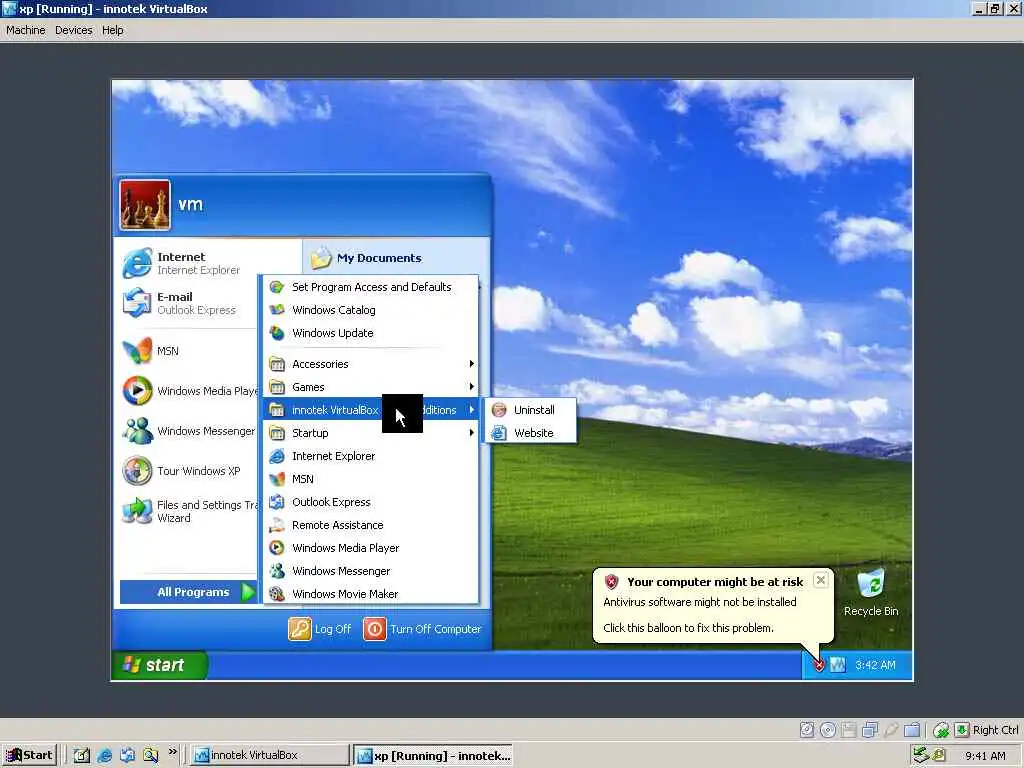Screen dimensions: 1024x768
Task: Start the Tour Windows XP item
Action: (182, 471)
